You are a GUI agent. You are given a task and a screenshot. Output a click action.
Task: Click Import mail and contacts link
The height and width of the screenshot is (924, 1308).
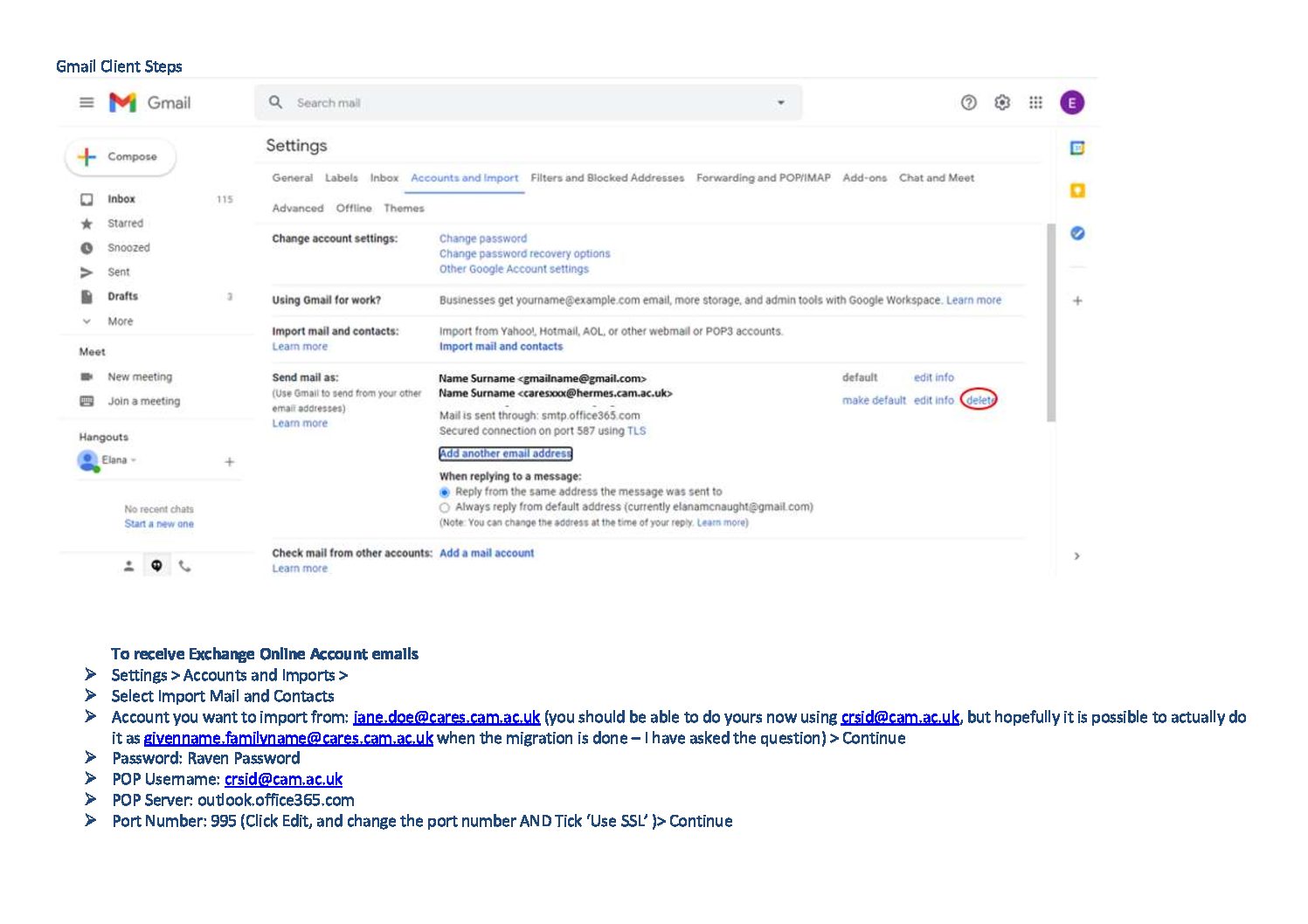[x=501, y=347]
